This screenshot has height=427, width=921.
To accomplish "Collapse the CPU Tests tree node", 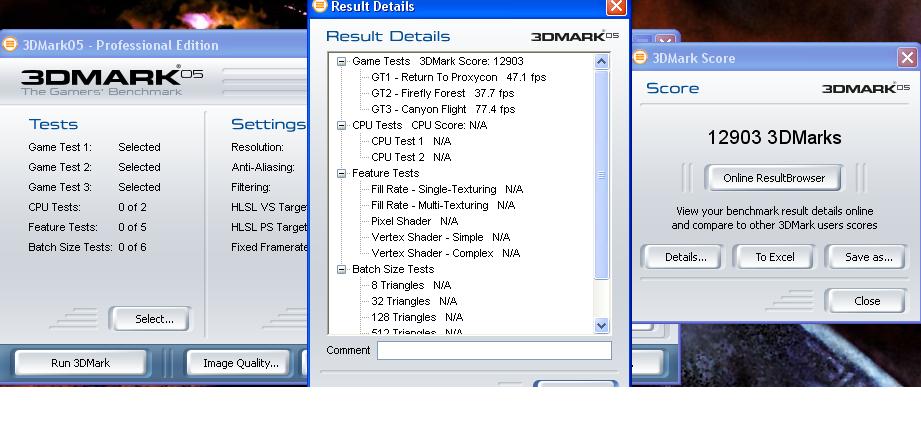I will pyautogui.click(x=342, y=125).
